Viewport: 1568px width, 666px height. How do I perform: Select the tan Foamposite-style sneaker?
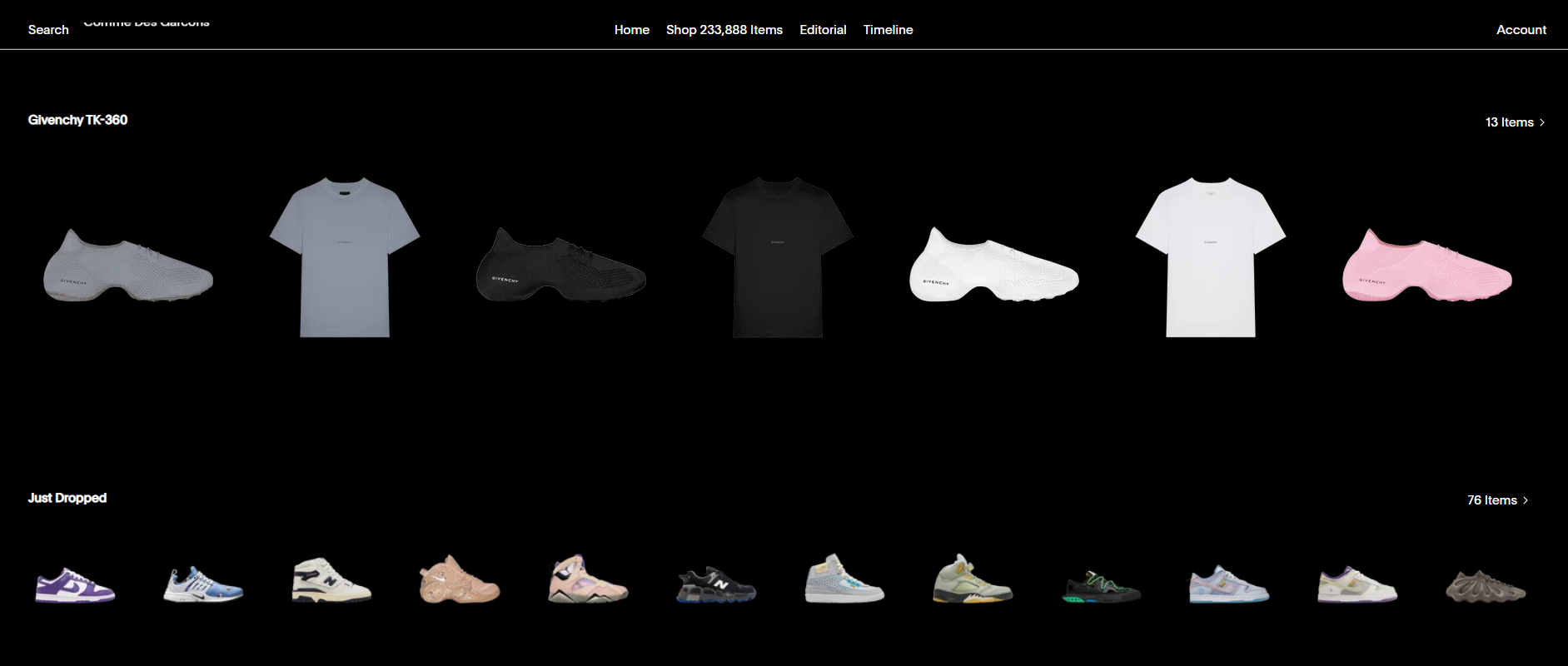460,579
